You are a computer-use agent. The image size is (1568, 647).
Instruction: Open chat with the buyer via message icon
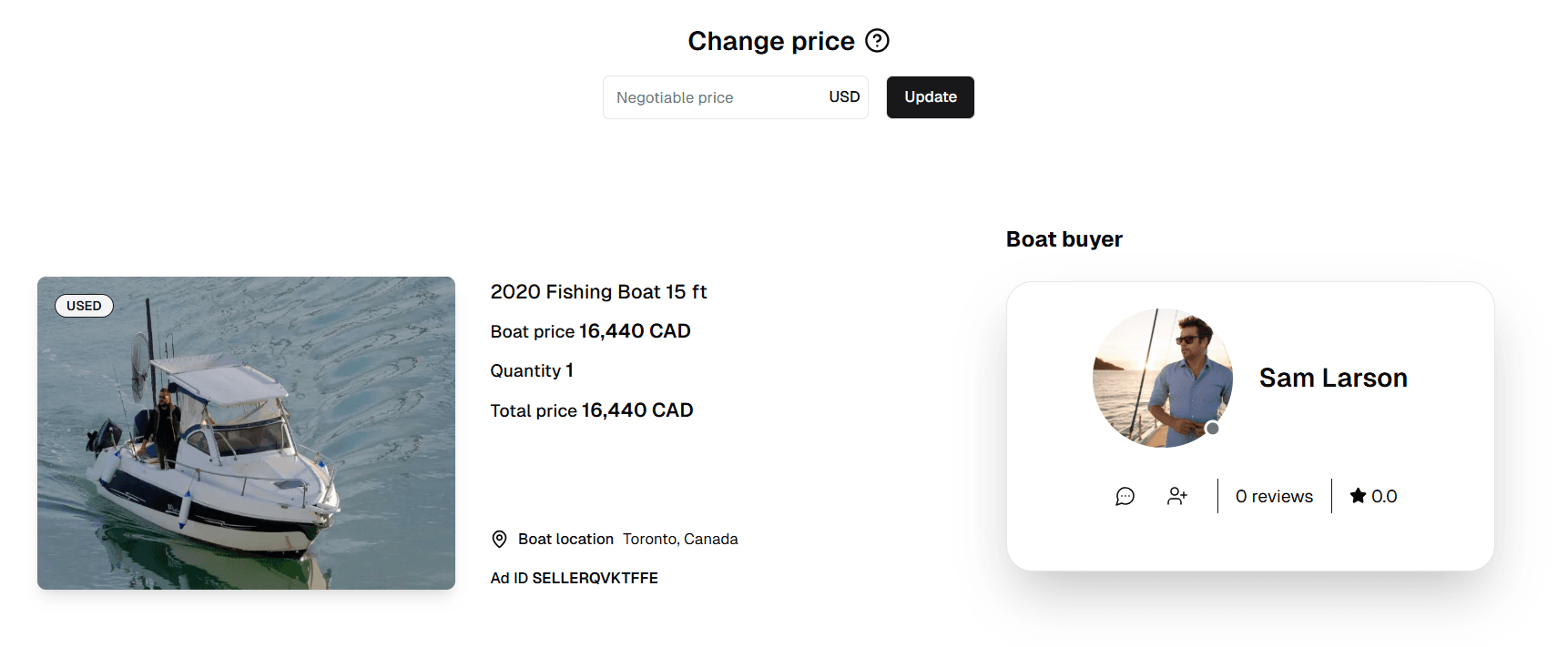coord(1125,496)
